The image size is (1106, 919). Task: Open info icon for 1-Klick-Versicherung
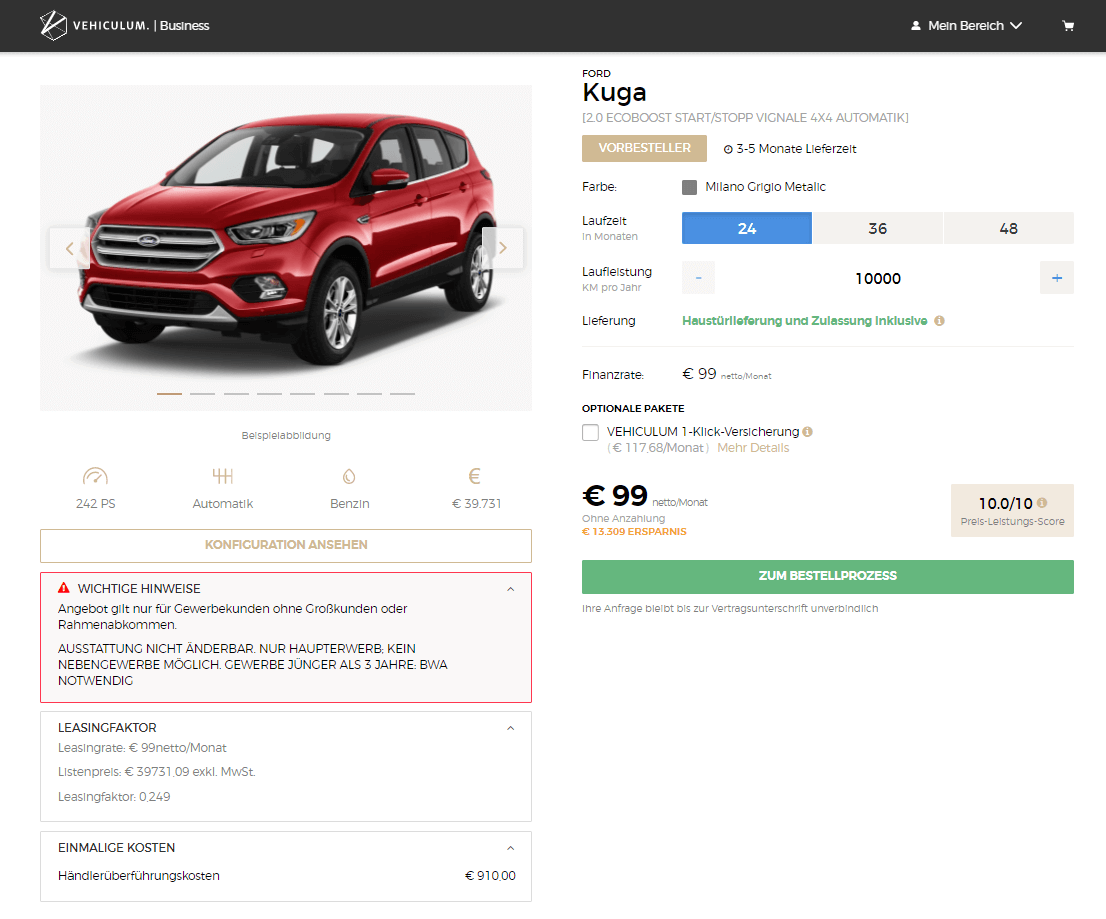[x=808, y=432]
